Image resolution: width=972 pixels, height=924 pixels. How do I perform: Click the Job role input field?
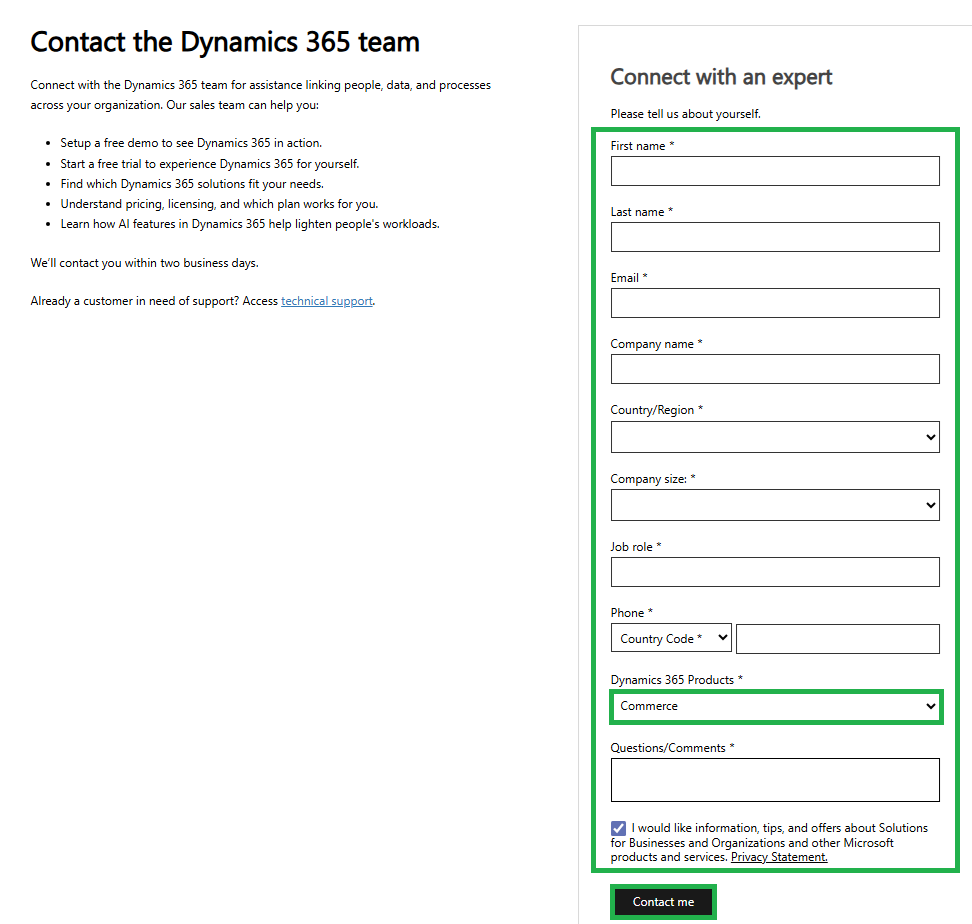click(x=775, y=572)
